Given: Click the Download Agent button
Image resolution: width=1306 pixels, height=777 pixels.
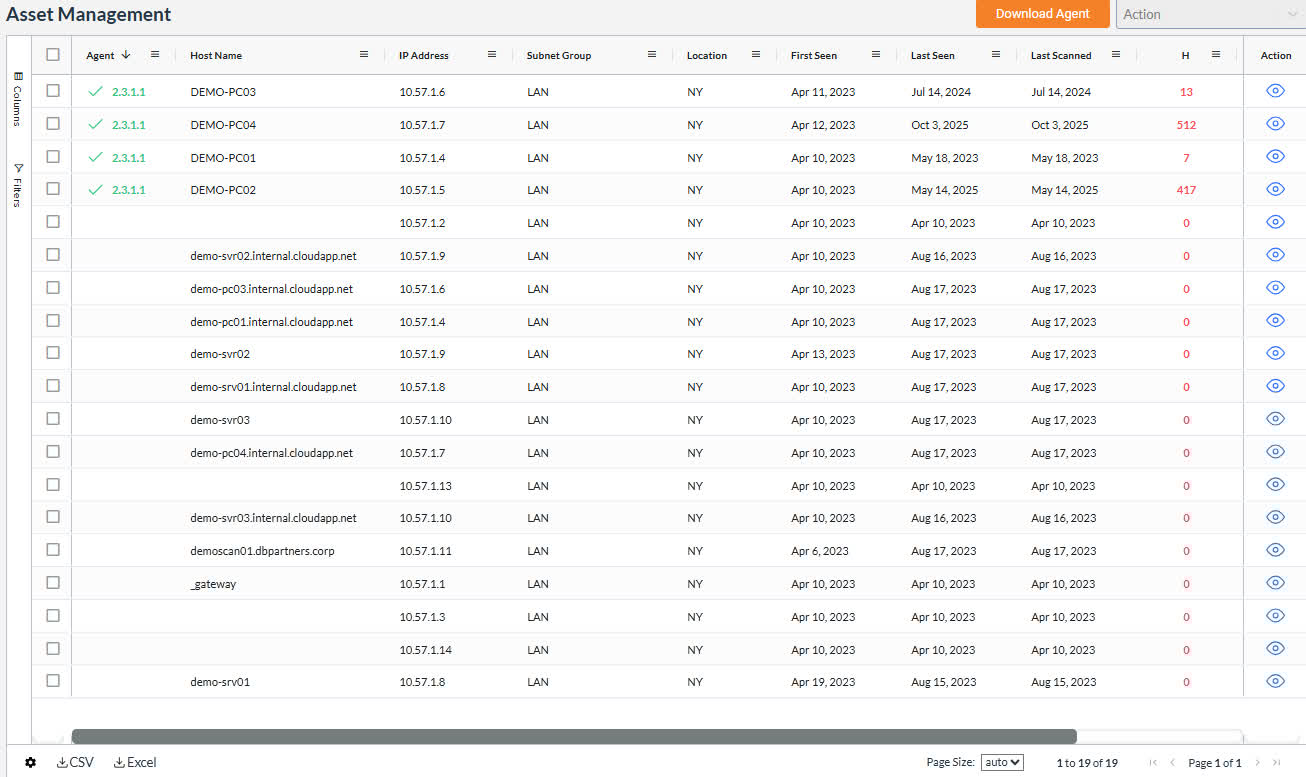Looking at the screenshot, I should pyautogui.click(x=1042, y=14).
